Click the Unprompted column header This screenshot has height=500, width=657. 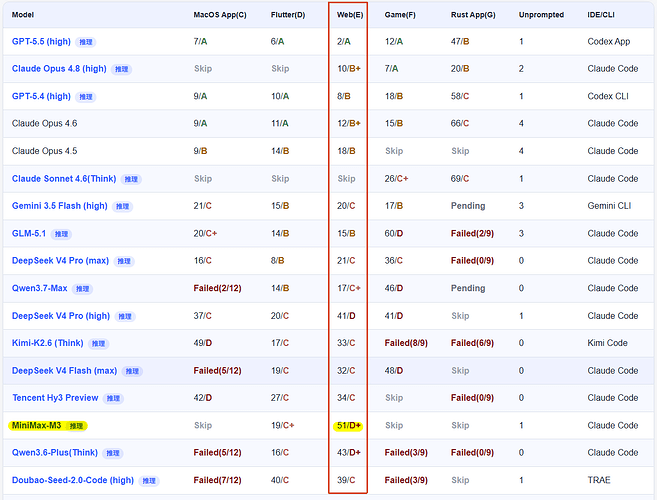(x=541, y=15)
